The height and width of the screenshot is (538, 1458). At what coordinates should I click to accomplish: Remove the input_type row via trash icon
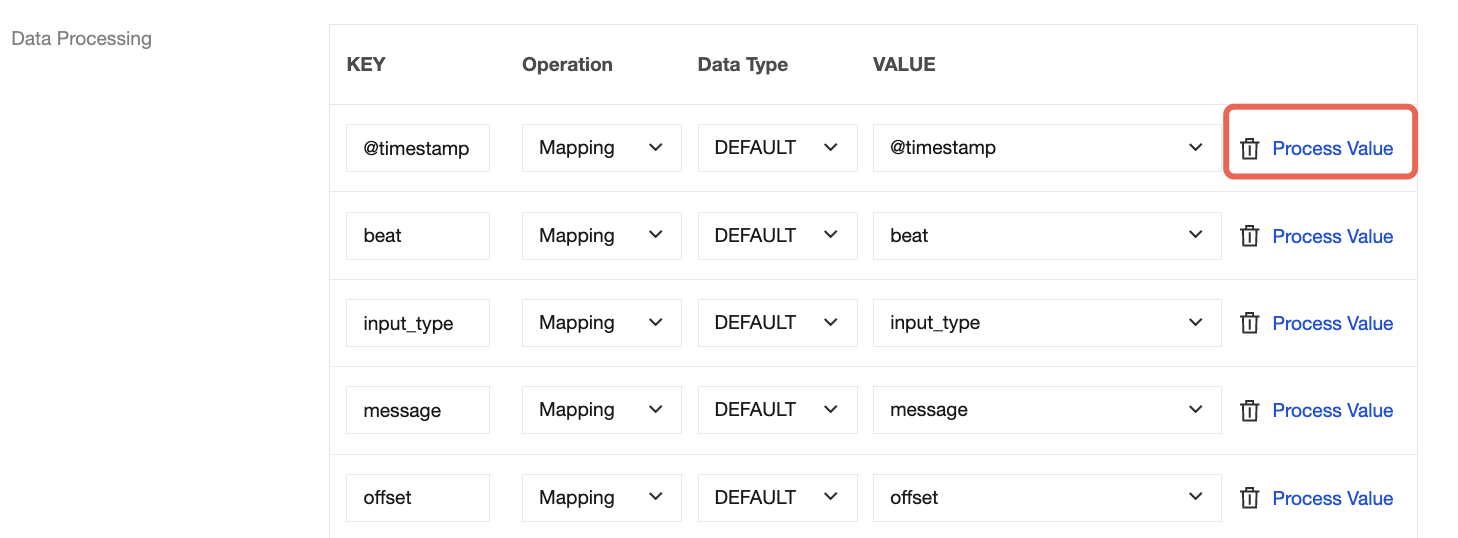(x=1249, y=323)
